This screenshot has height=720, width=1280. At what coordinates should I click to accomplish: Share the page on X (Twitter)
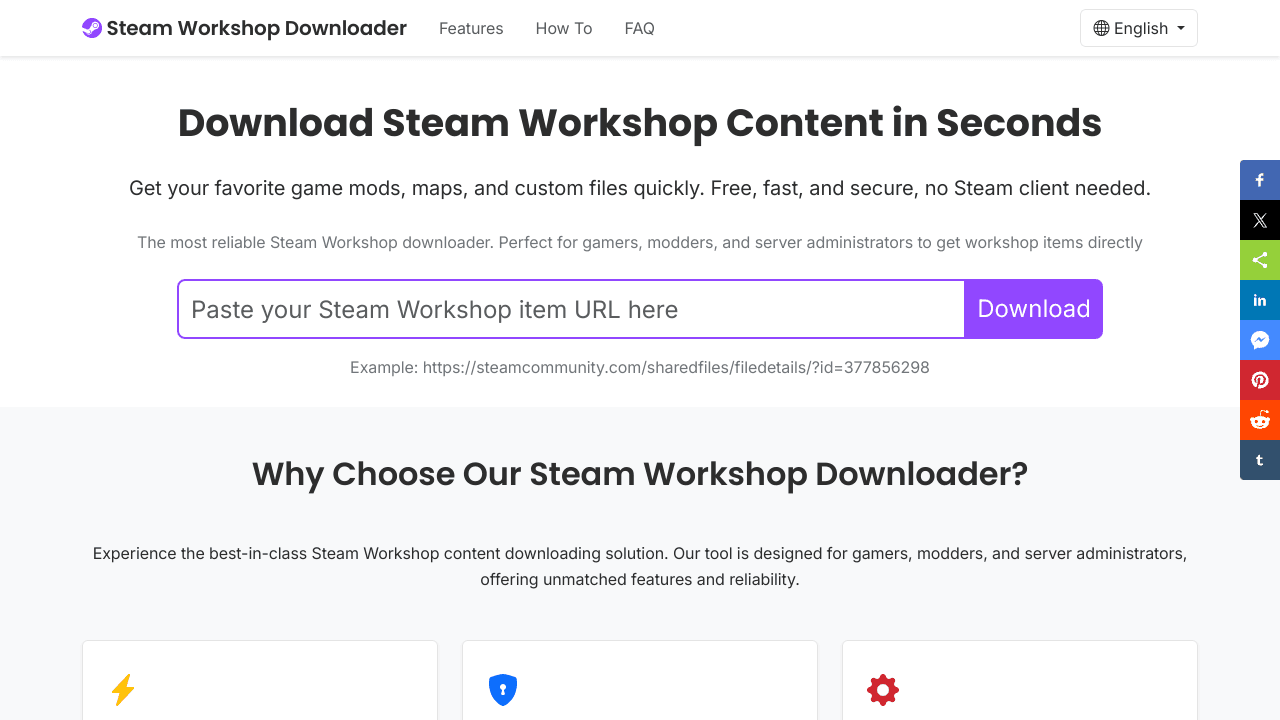[x=1260, y=220]
